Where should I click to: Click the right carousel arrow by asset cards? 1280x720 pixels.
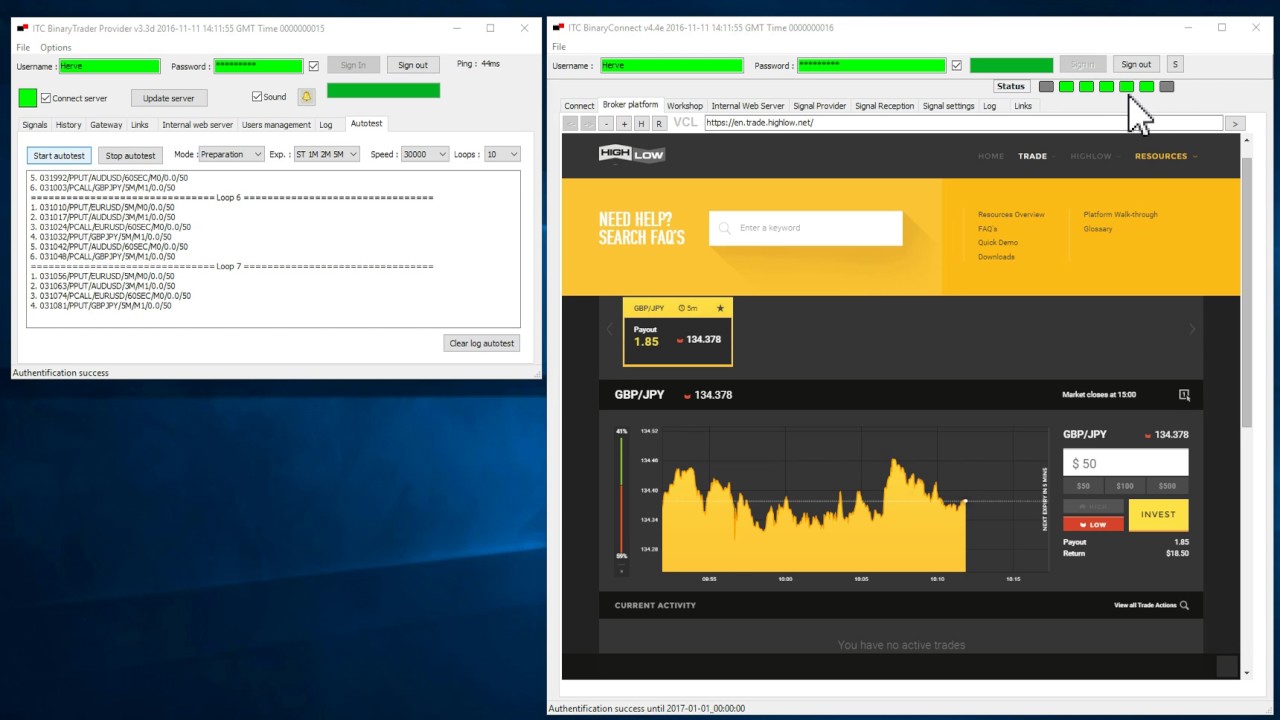pos(1191,329)
